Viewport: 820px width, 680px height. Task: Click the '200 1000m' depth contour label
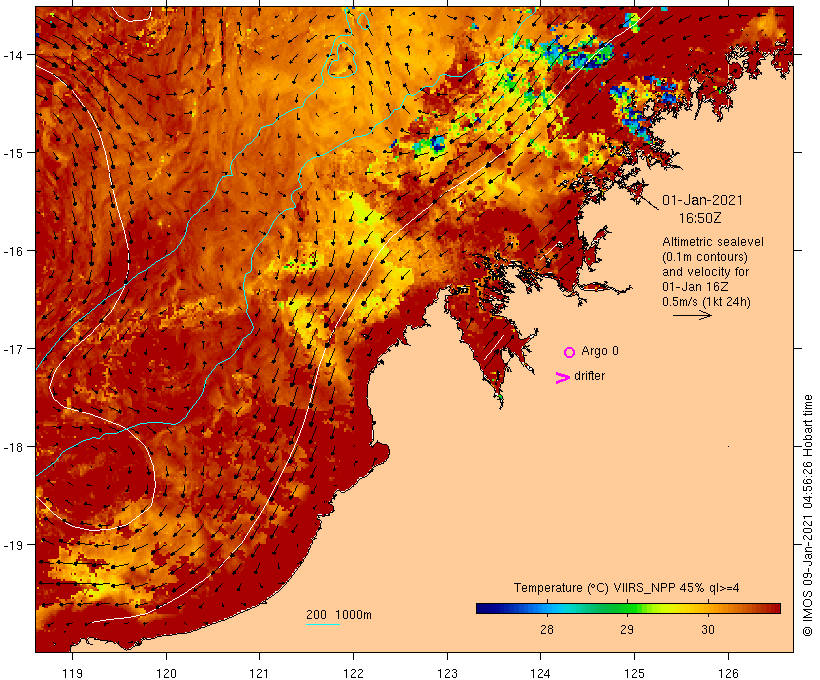pyautogui.click(x=339, y=615)
